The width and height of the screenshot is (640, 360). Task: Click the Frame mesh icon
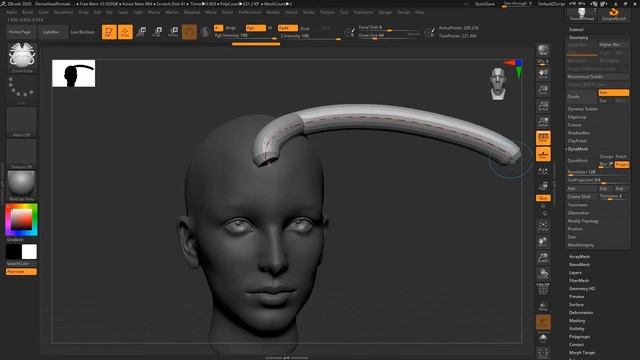(x=543, y=226)
